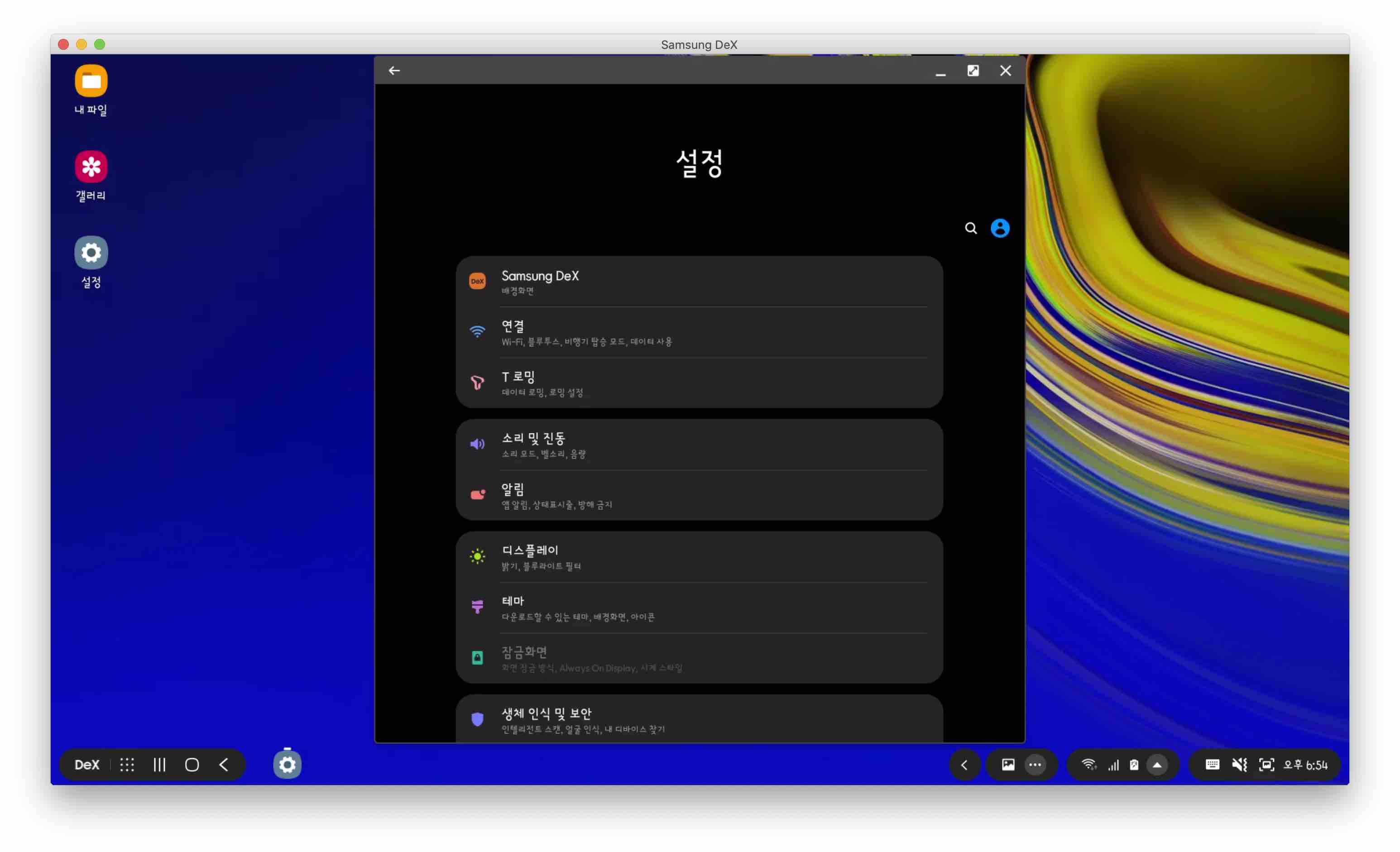The height and width of the screenshot is (852, 1400).
Task: Click the taskbar Settings running app icon
Action: [x=288, y=765]
